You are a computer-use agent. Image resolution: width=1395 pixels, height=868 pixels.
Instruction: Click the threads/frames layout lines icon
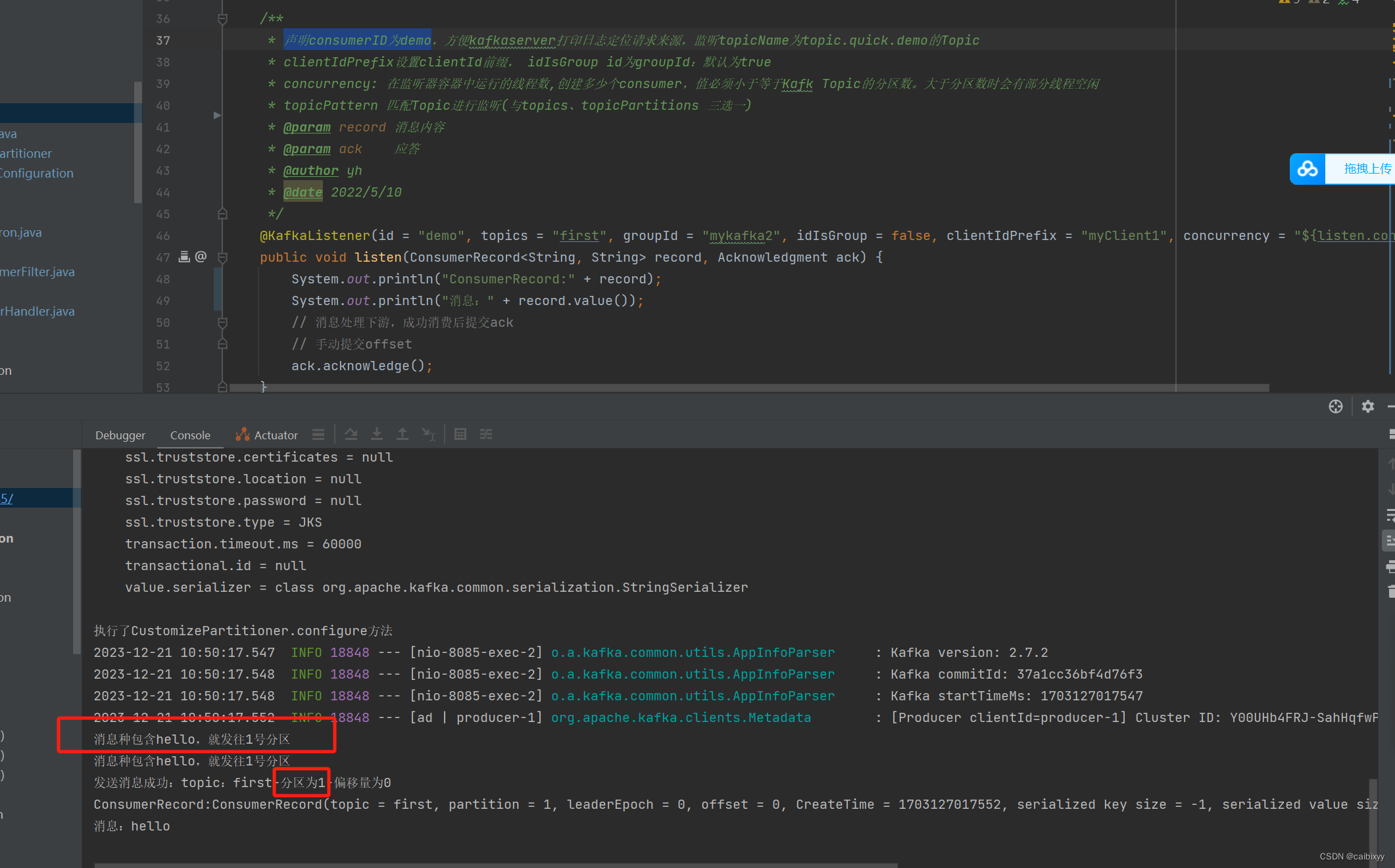coord(318,434)
